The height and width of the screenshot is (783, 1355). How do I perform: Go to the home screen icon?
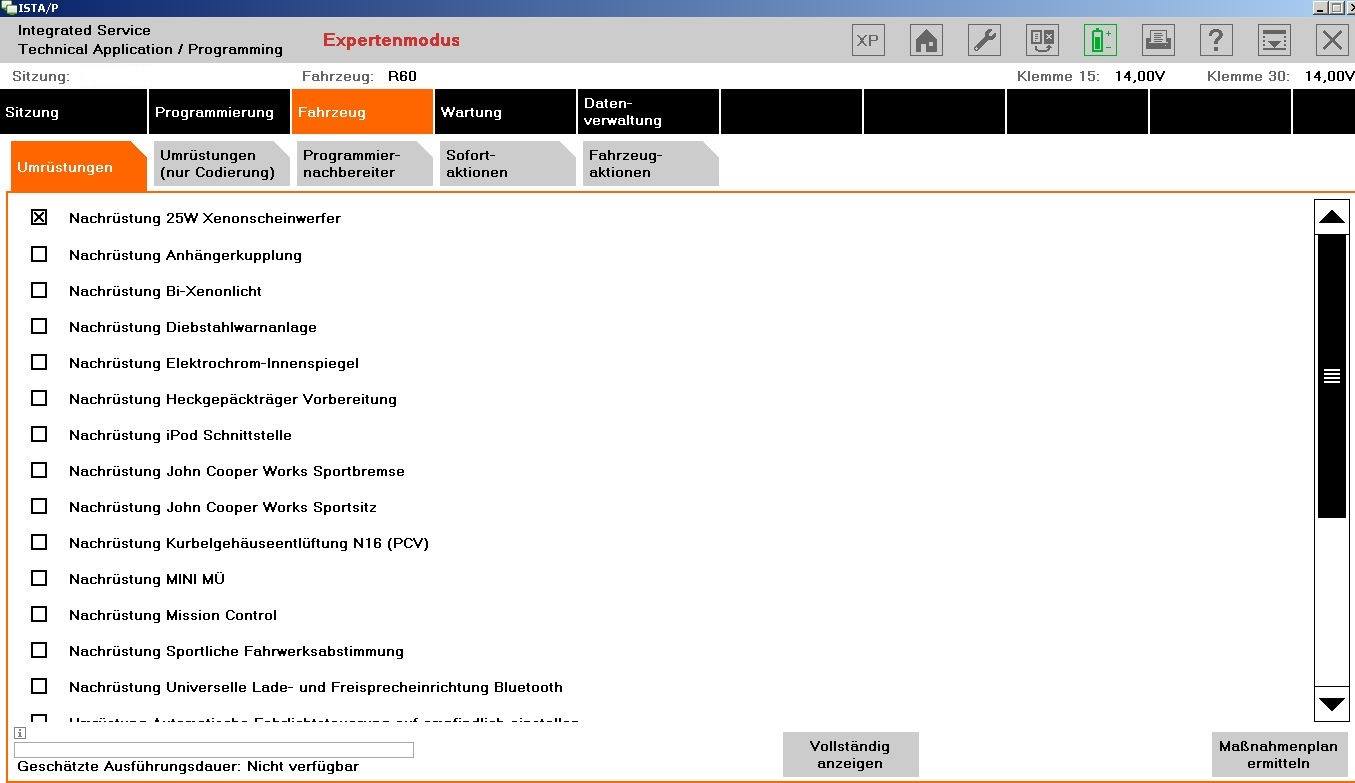click(926, 41)
